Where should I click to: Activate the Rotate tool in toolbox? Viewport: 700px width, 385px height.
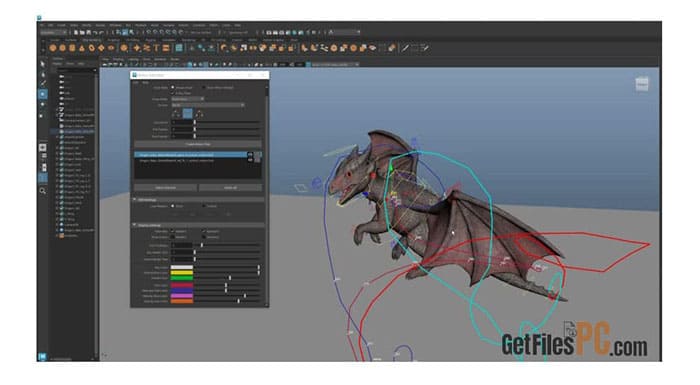point(43,105)
